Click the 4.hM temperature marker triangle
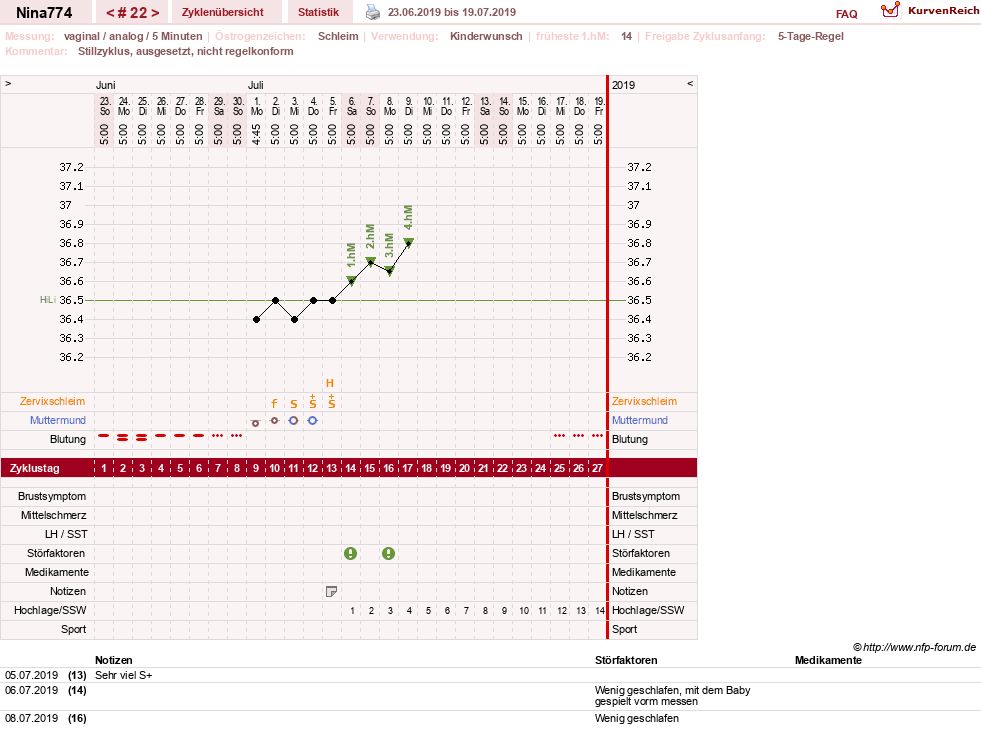Screen dimensions: 981x753 point(409,243)
